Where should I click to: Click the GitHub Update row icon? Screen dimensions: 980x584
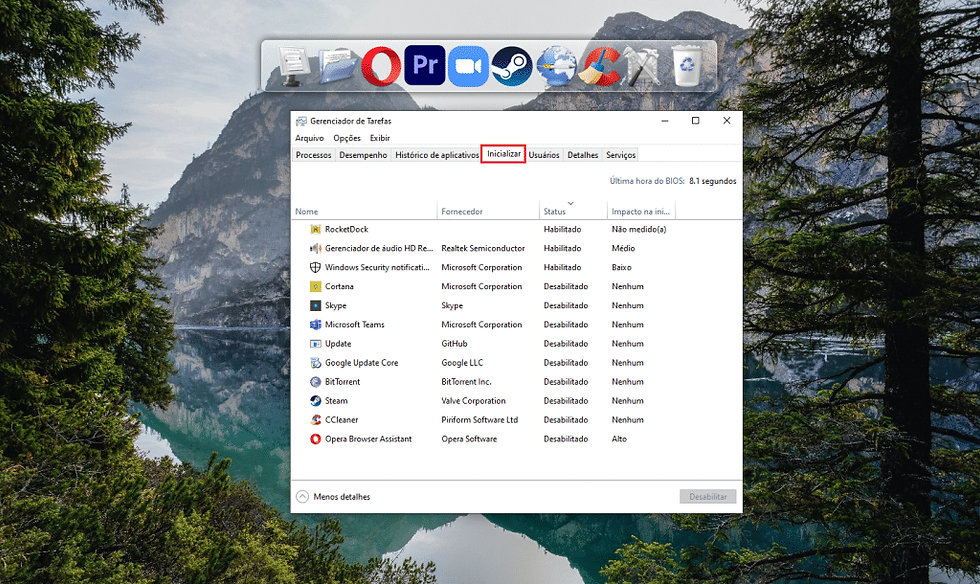pyautogui.click(x=316, y=344)
